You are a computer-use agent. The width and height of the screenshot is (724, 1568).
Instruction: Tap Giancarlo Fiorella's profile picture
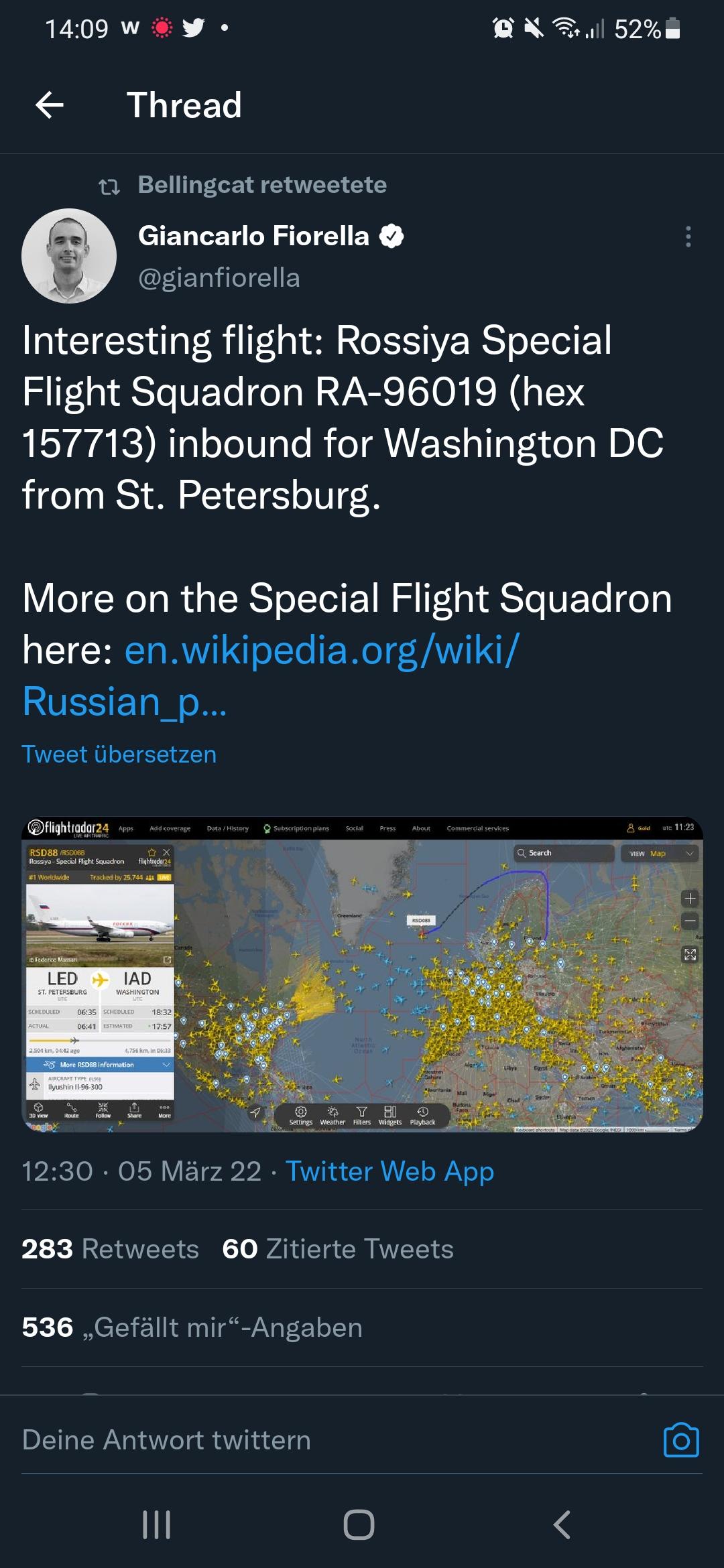coord(69,256)
